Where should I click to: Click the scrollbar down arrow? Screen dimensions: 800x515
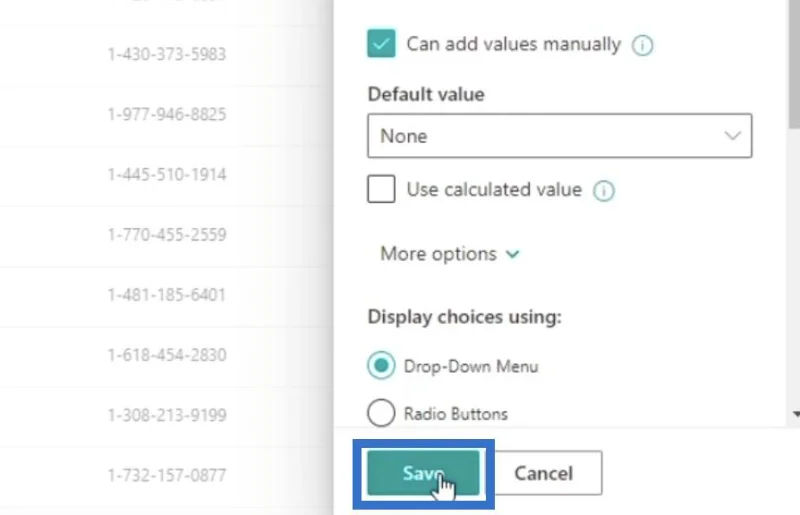[x=796, y=414]
